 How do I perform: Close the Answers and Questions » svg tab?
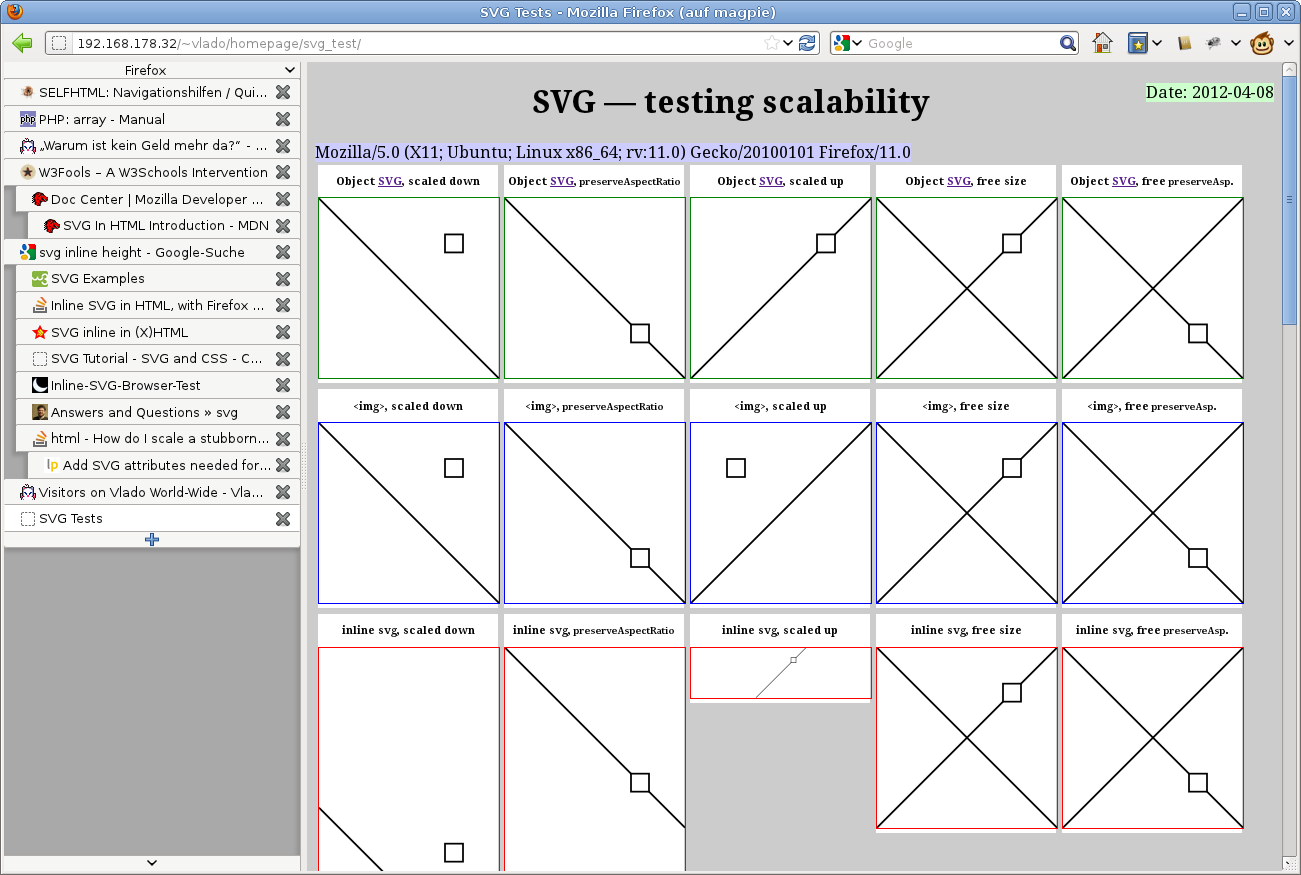pyautogui.click(x=283, y=412)
